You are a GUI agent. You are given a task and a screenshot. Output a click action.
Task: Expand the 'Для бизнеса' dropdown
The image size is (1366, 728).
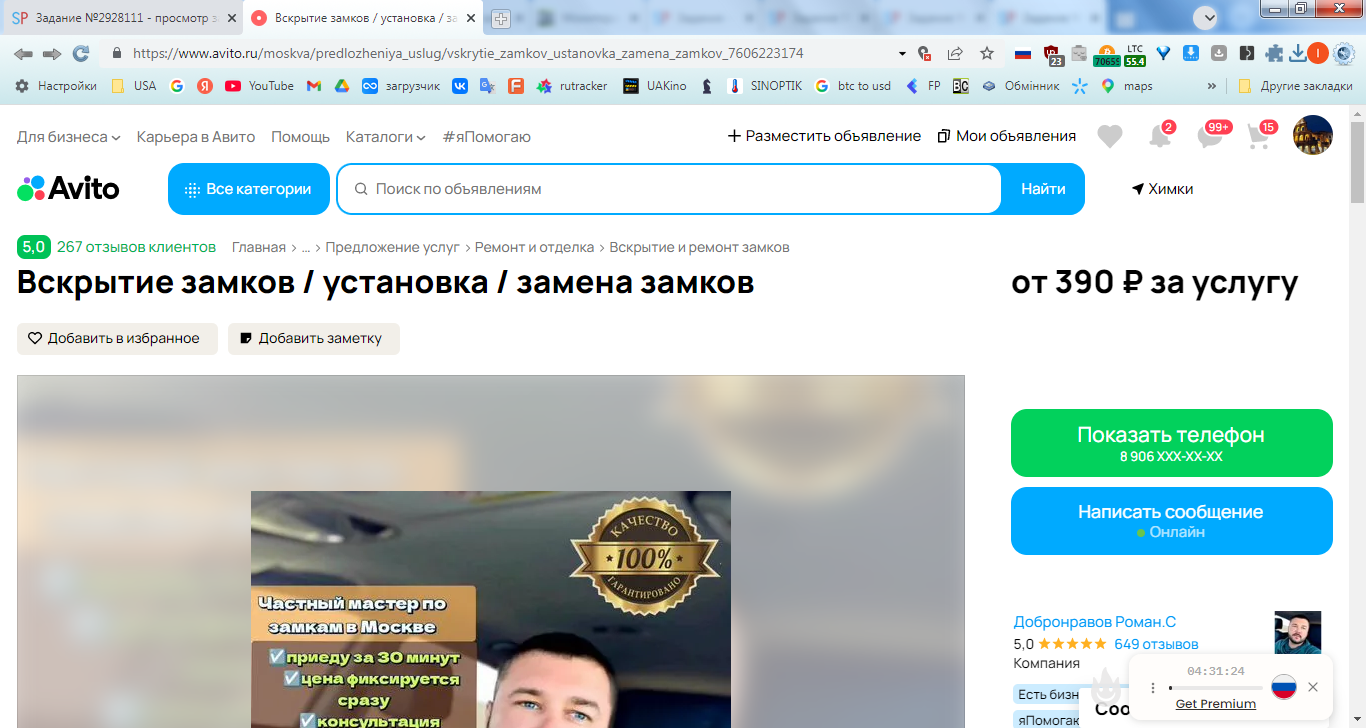(68, 136)
